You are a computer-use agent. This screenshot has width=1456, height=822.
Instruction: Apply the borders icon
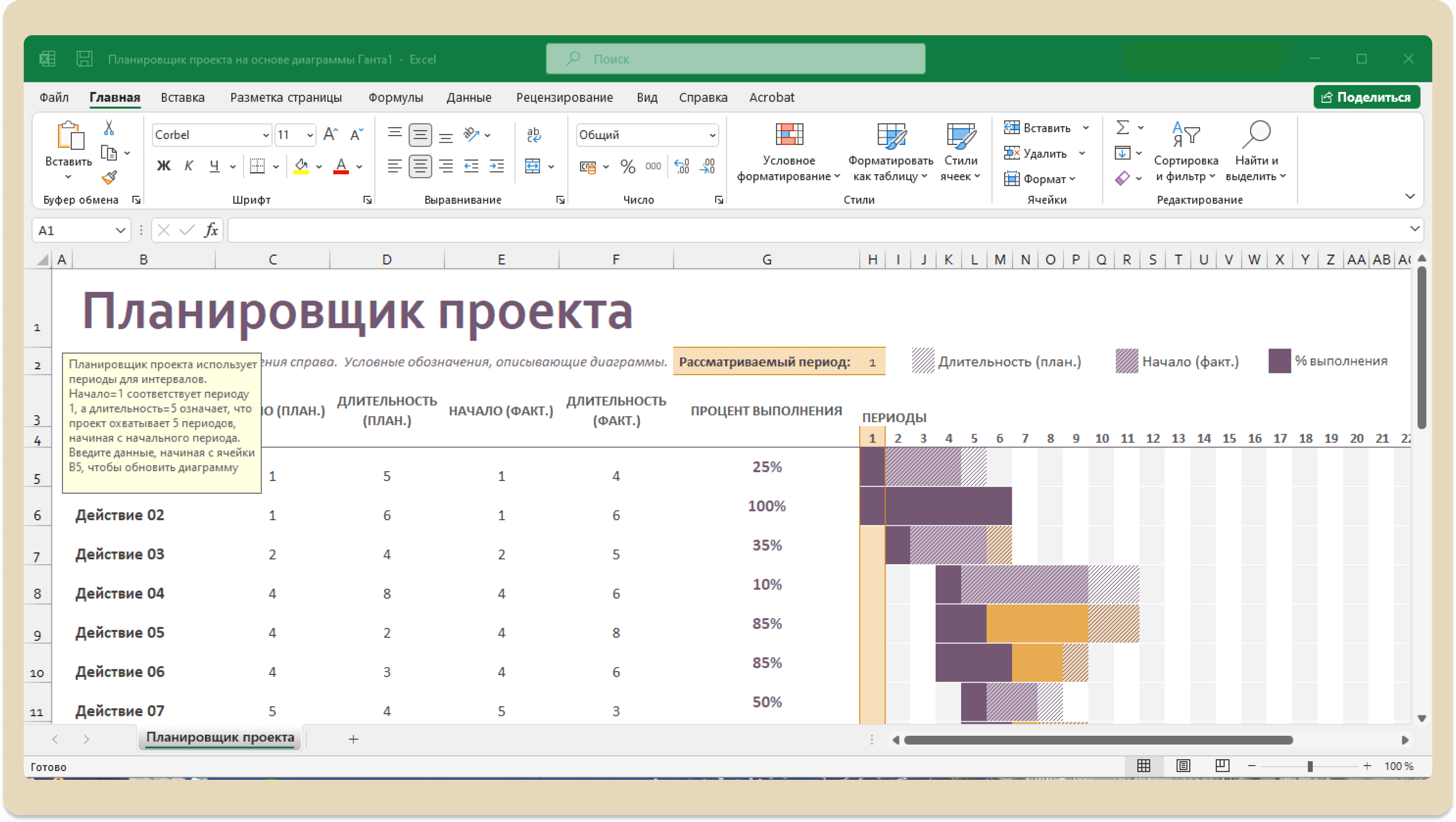click(257, 166)
